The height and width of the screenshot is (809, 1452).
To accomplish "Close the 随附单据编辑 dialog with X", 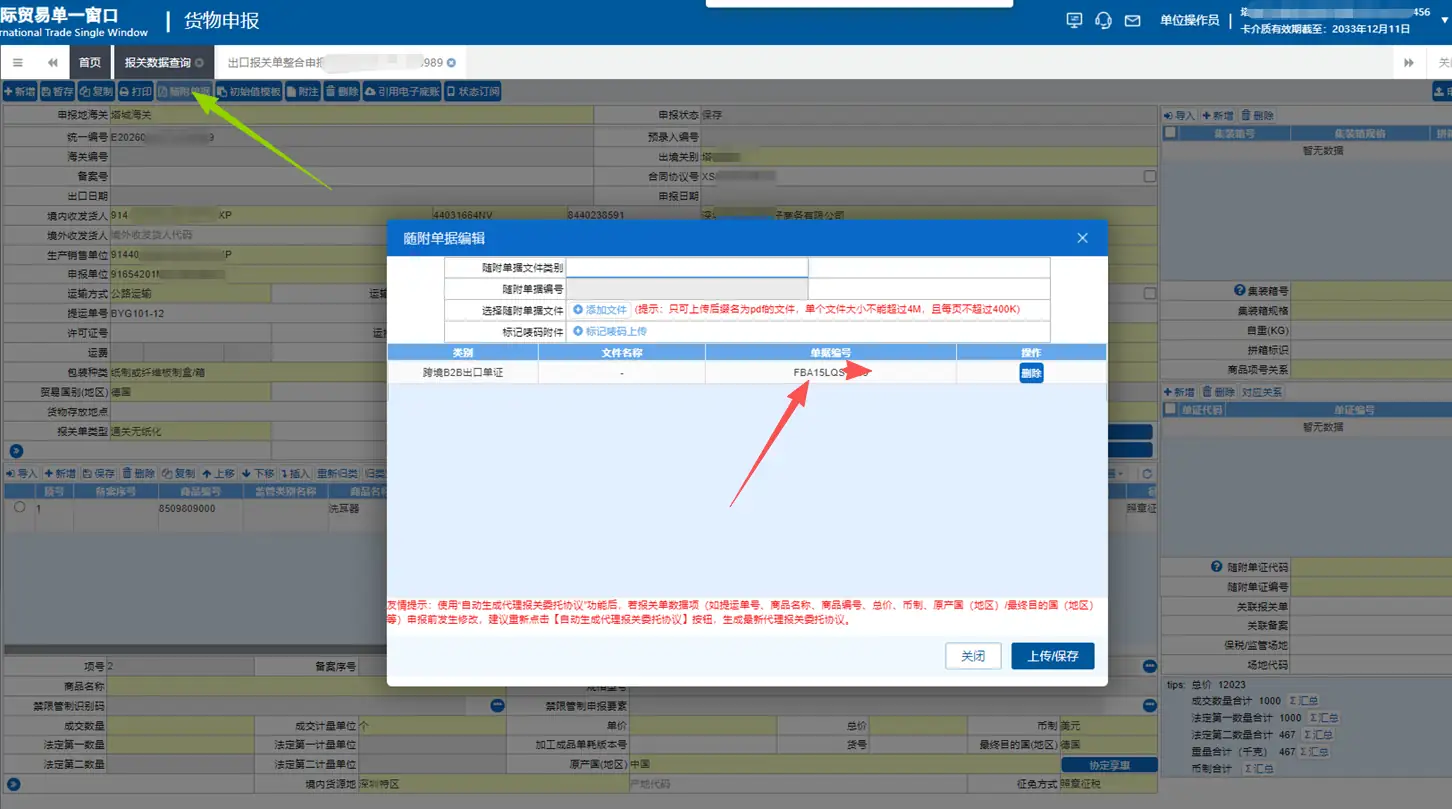I will (x=1082, y=238).
